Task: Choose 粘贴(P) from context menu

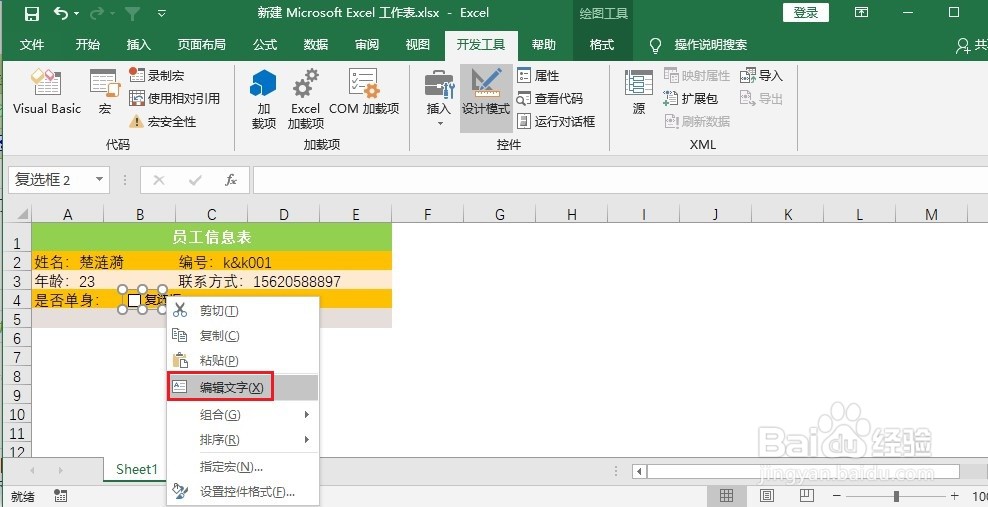Action: click(x=243, y=360)
